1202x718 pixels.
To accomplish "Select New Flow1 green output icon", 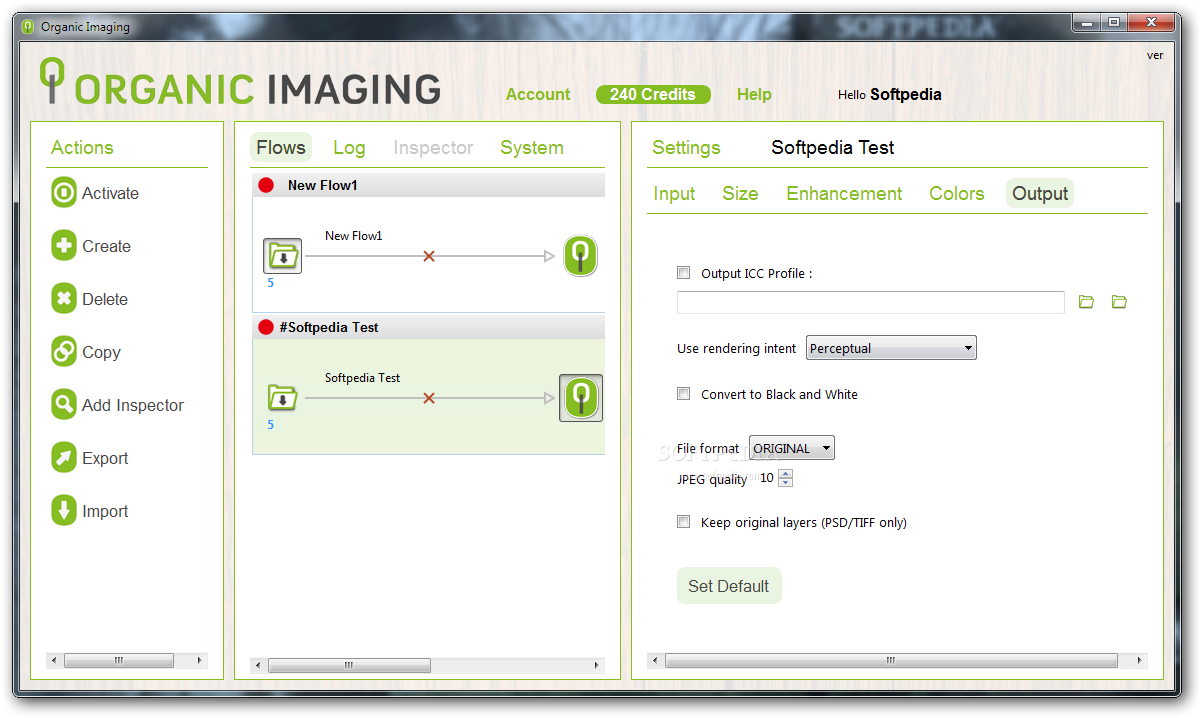I will (x=580, y=256).
